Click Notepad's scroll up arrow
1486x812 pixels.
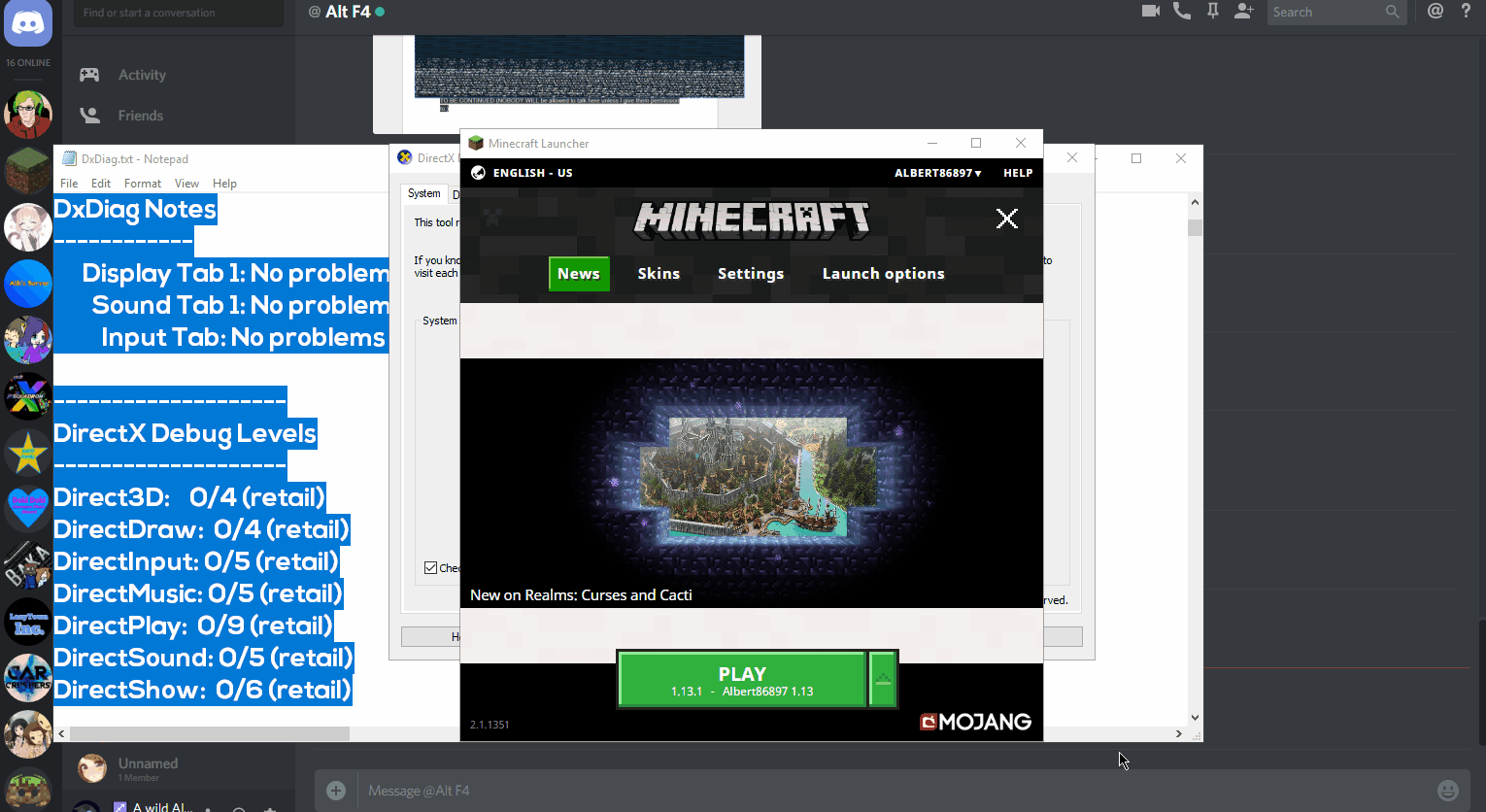pyautogui.click(x=1195, y=202)
